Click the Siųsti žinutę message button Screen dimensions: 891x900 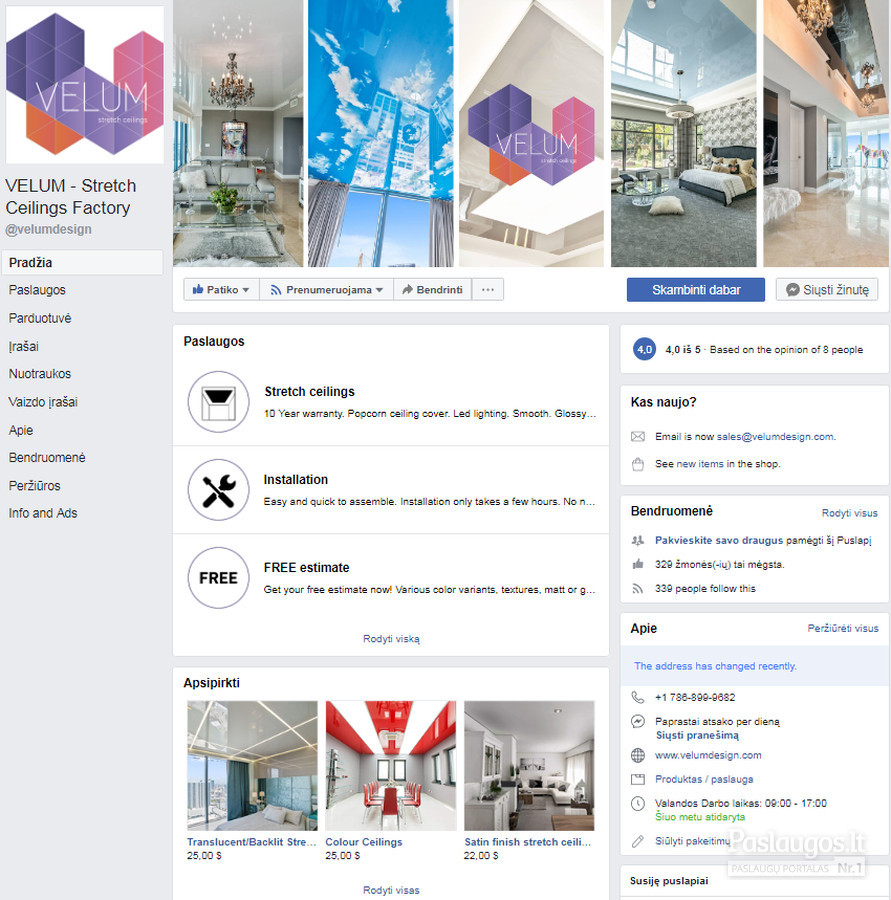tap(827, 290)
